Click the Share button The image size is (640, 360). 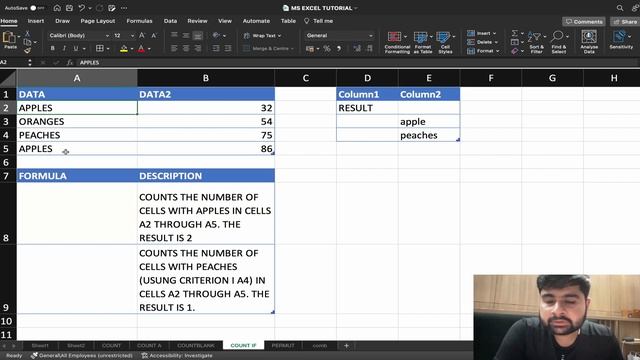[x=625, y=22]
